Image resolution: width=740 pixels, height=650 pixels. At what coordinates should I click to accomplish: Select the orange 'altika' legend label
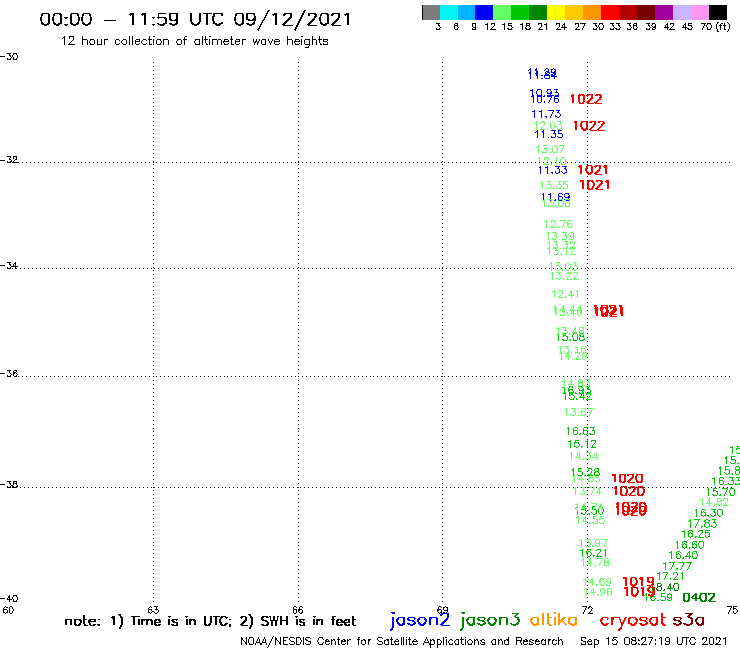554,620
